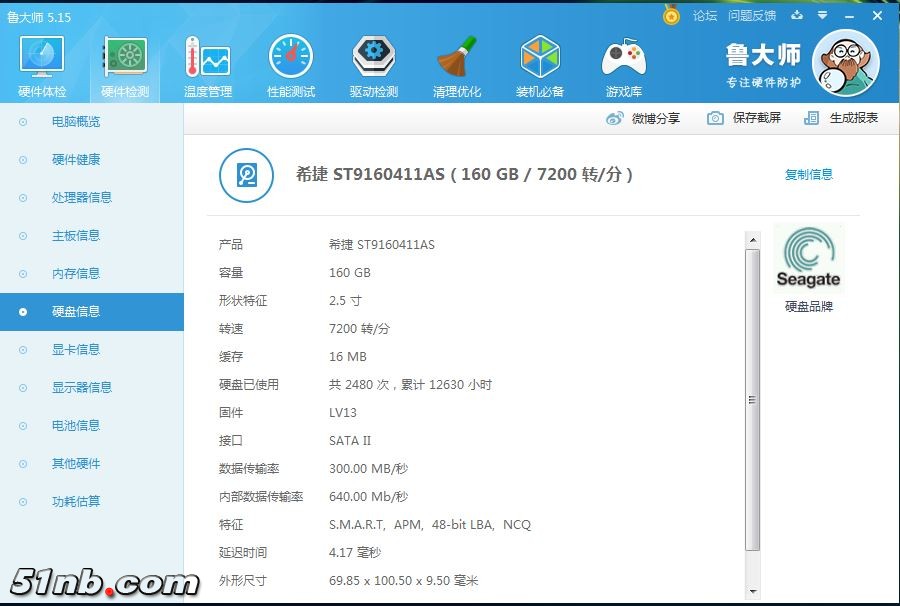Click 复制信息 copy info link
900x606 pixels.
[x=808, y=175]
